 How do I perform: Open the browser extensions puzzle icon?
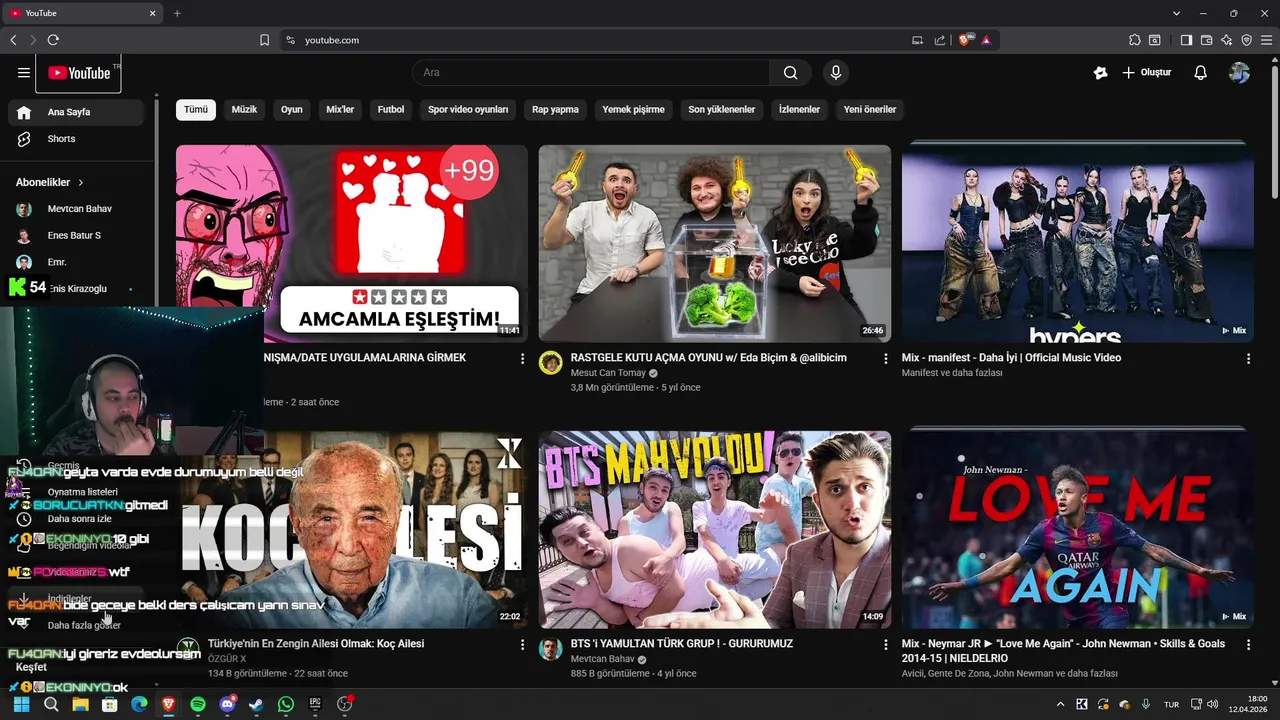tap(1134, 40)
